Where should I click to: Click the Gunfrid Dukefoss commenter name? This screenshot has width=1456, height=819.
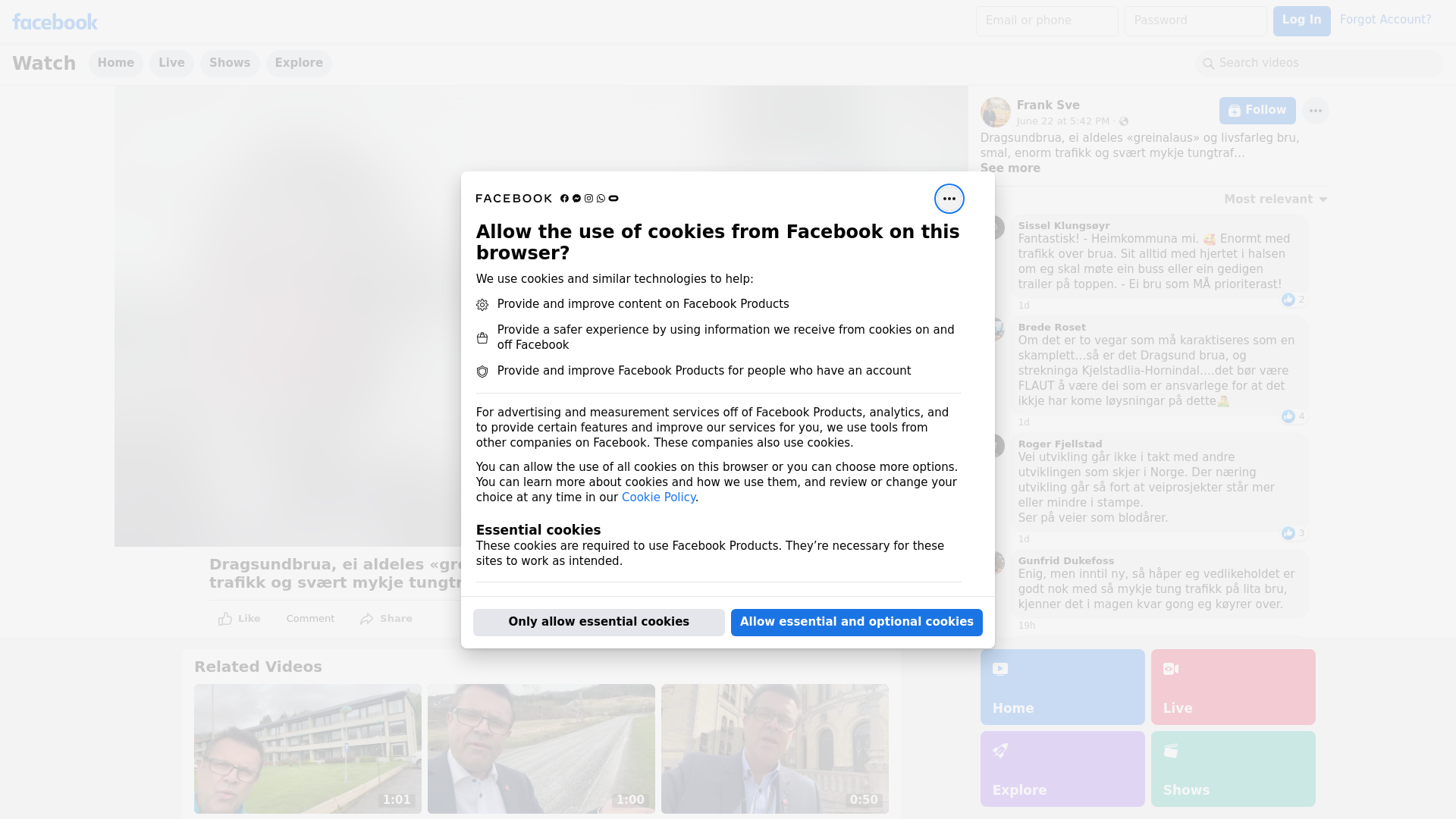click(x=1066, y=561)
